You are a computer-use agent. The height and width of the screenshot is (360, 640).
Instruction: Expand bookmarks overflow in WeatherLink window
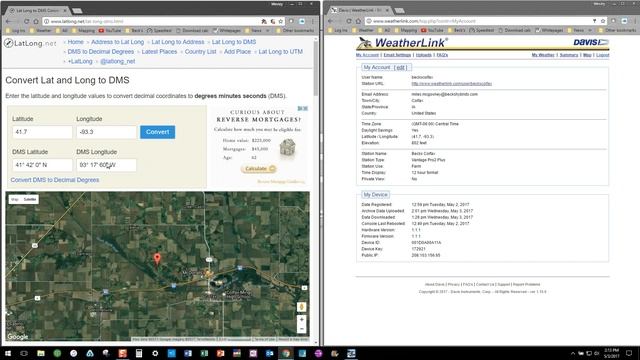pyautogui.click(x=590, y=31)
